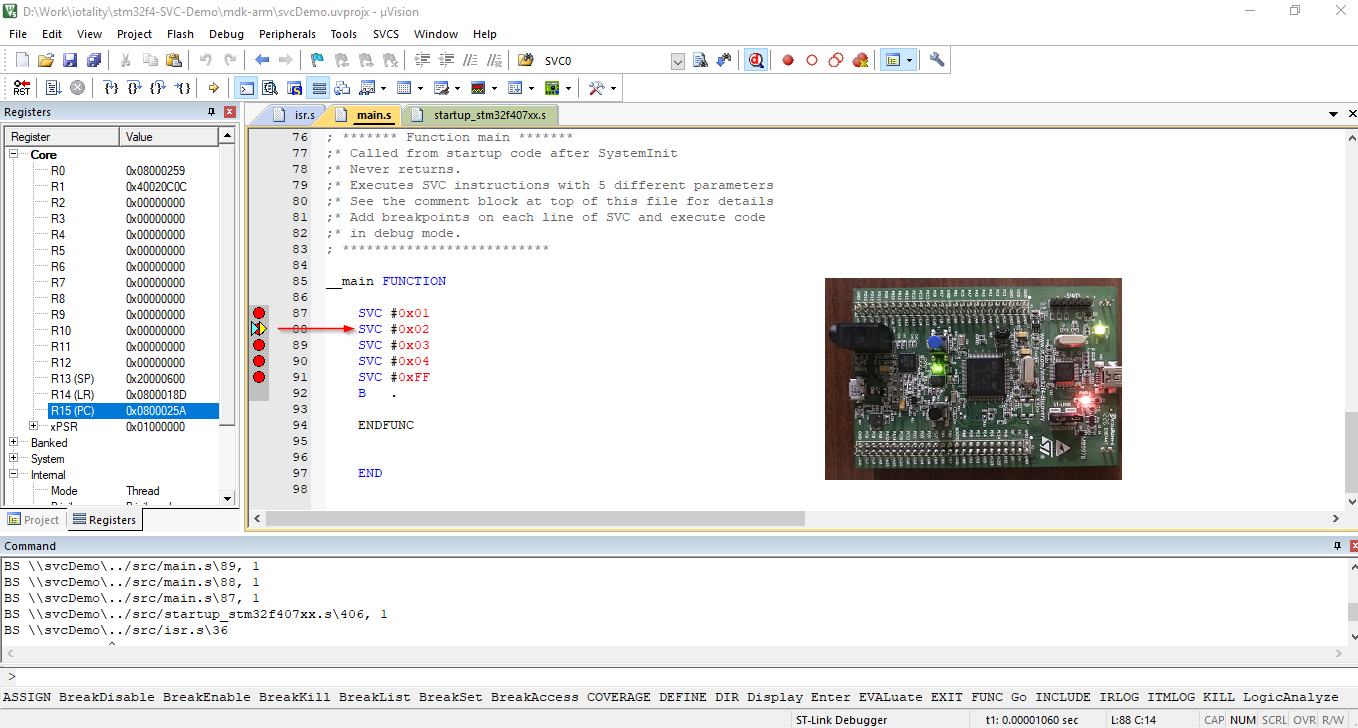Image resolution: width=1358 pixels, height=728 pixels.
Task: Switch to startup_stm32f407xx.s tab
Action: pos(481,115)
